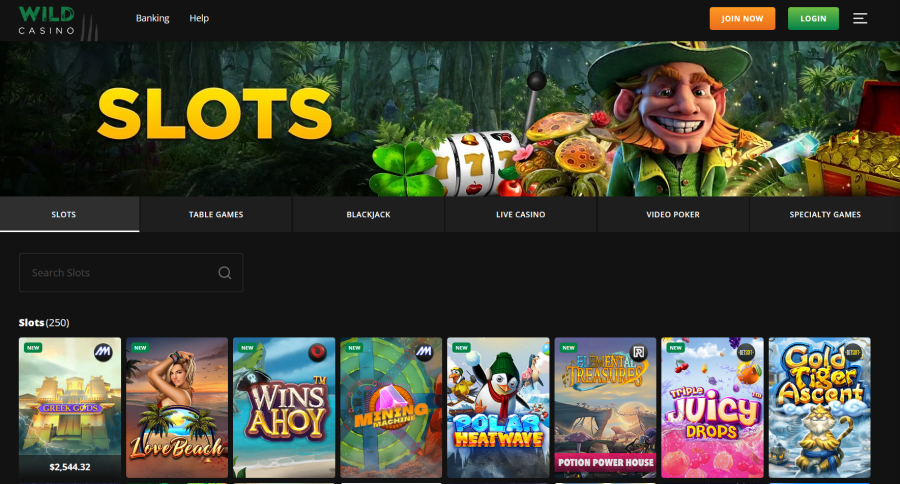Click the NEW tag on Greek Gods
Screen dimensions: 900x484
[x=33, y=347]
